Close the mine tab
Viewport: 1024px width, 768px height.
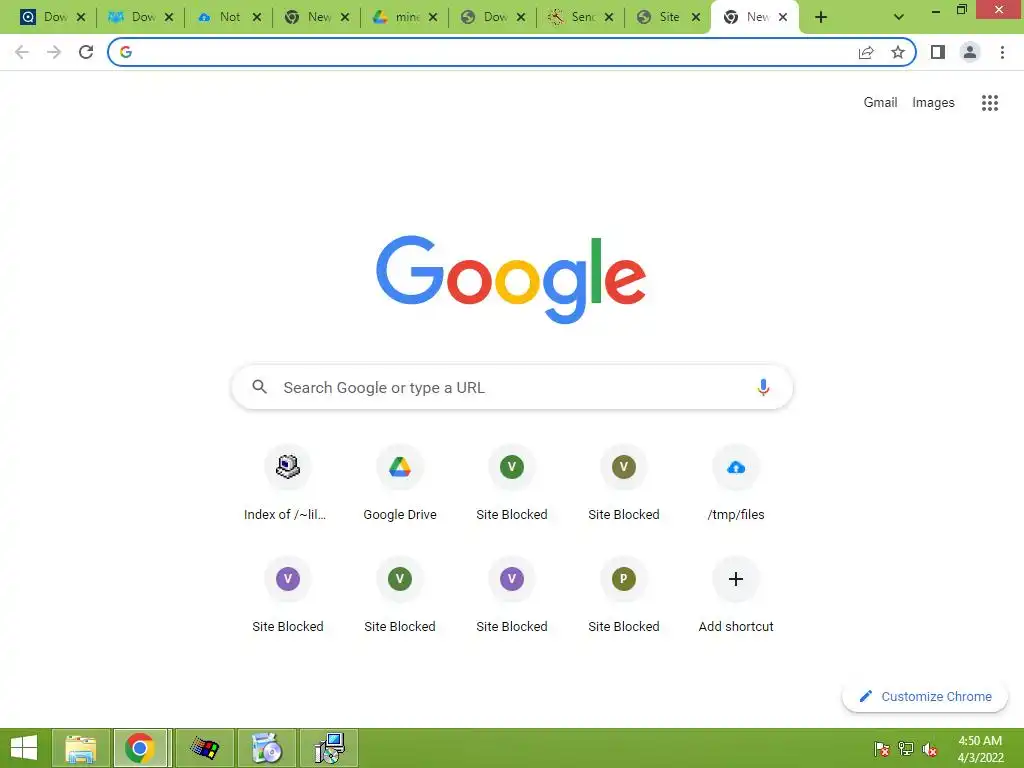pyautogui.click(x=433, y=17)
